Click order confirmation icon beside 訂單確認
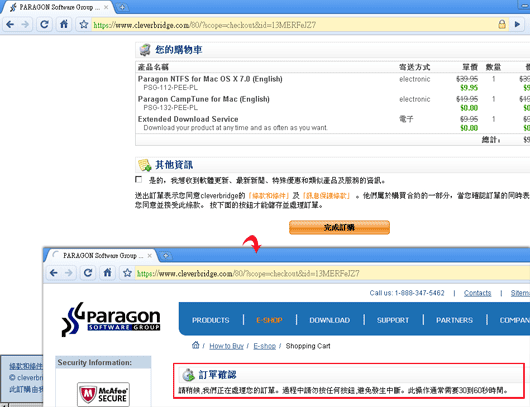The height and width of the screenshot is (407, 530). click(x=189, y=375)
